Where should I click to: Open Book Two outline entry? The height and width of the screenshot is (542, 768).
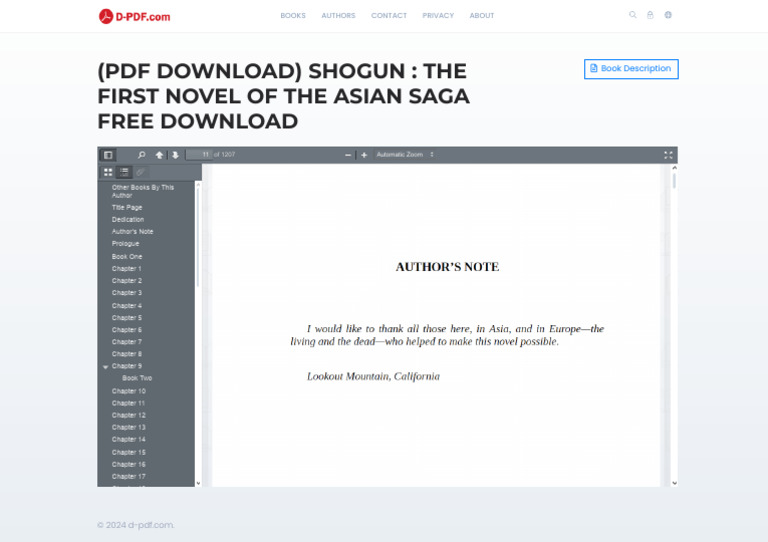tap(137, 378)
